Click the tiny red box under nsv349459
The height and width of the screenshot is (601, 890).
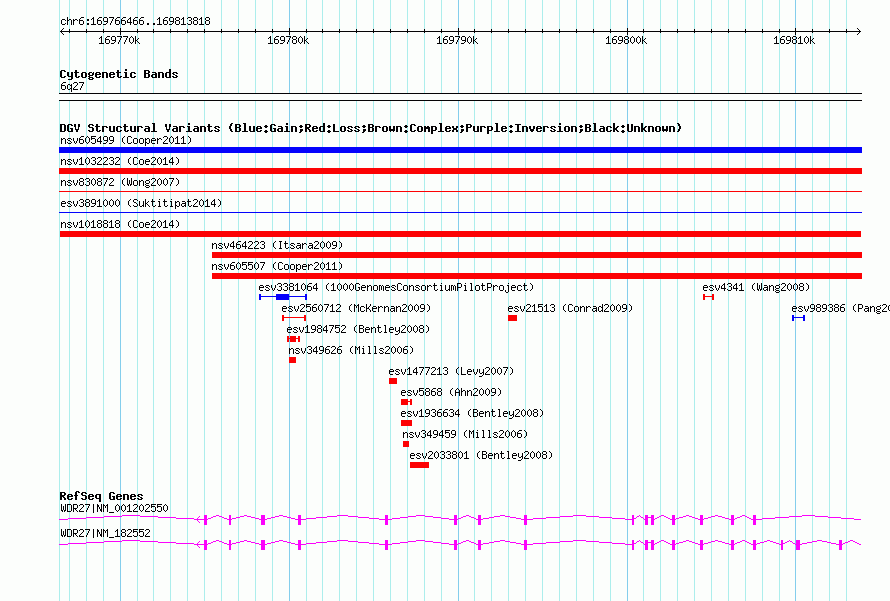(406, 444)
